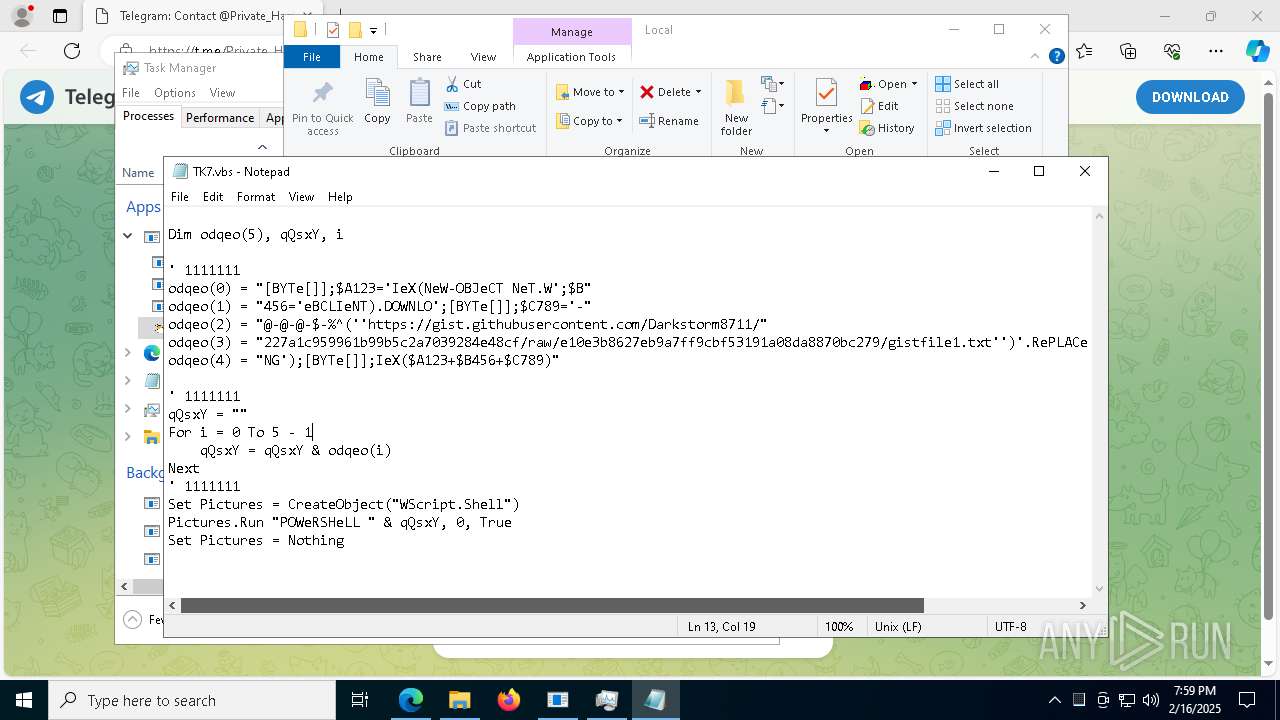
Task: Expand the Properties dropdown arrow
Action: coord(826,131)
